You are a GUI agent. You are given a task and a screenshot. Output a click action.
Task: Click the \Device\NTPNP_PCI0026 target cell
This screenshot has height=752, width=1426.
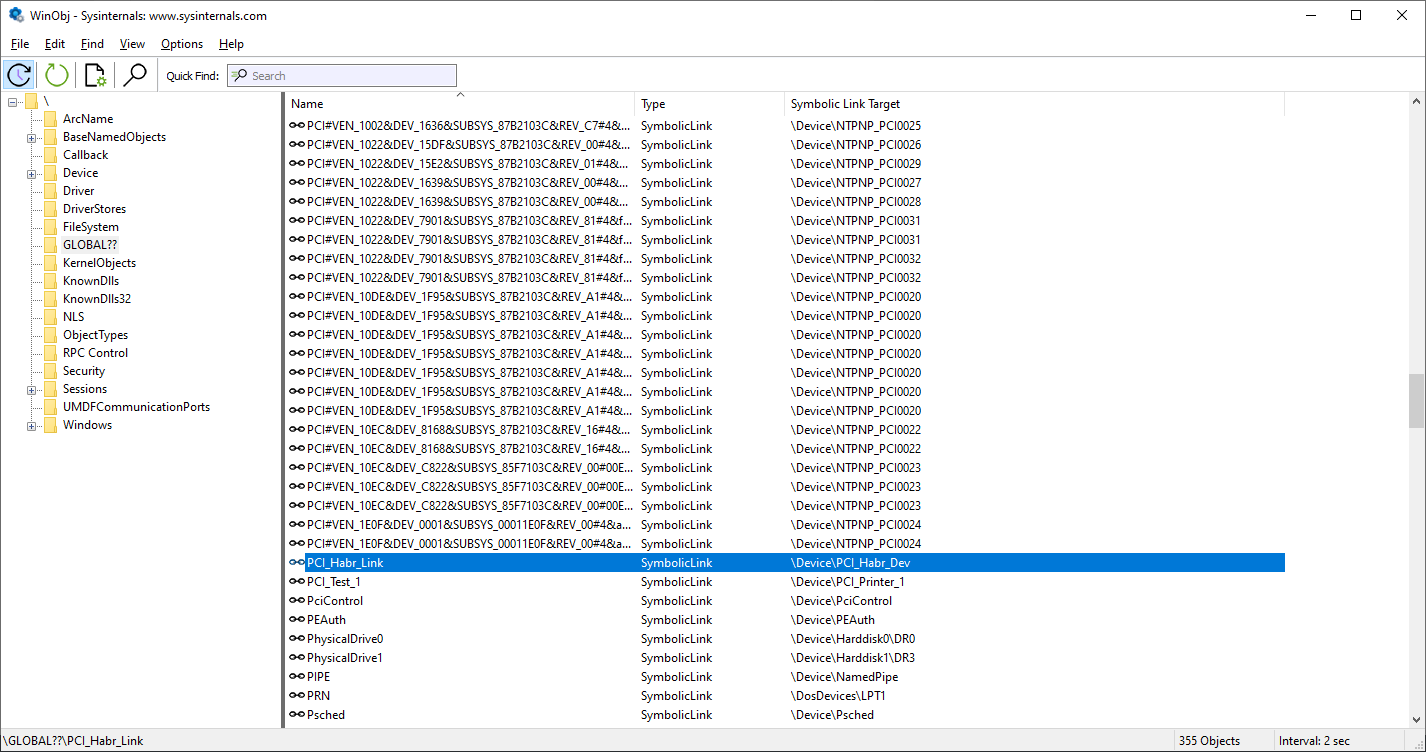[856, 145]
